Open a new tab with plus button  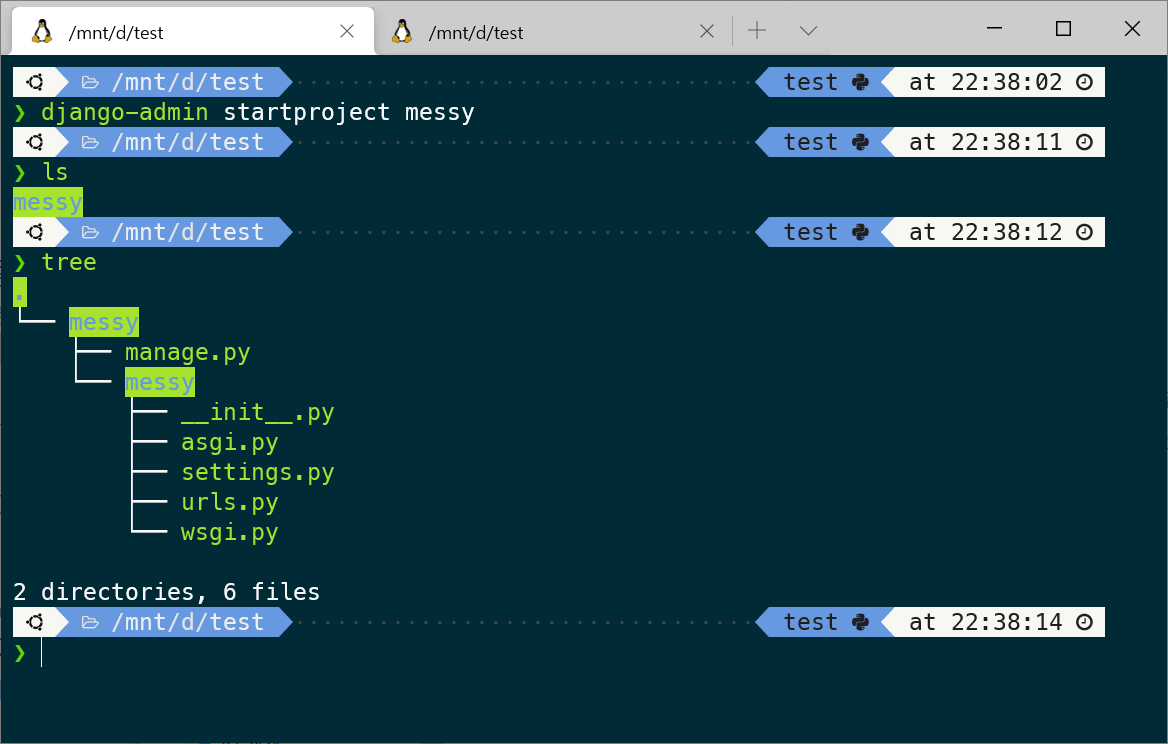[x=757, y=31]
